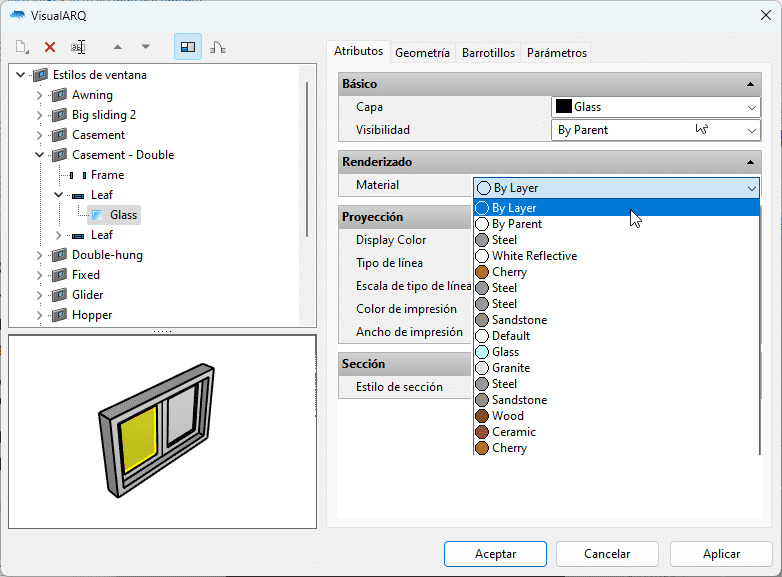This screenshot has width=782, height=577.
Task: Collapse the Estilos de ventana root node
Action: pyautogui.click(x=20, y=75)
